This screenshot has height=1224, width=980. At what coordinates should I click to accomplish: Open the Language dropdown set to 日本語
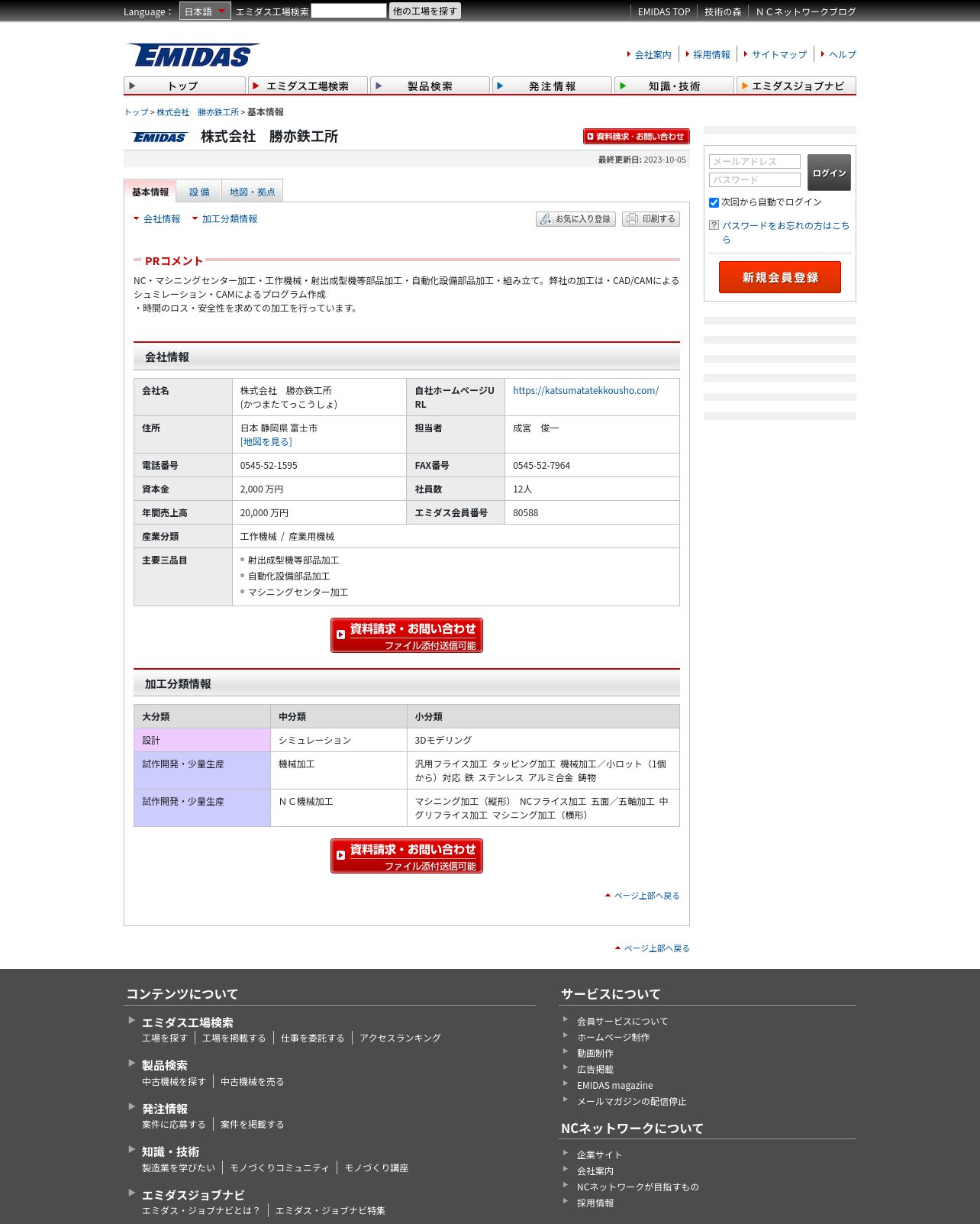(205, 11)
